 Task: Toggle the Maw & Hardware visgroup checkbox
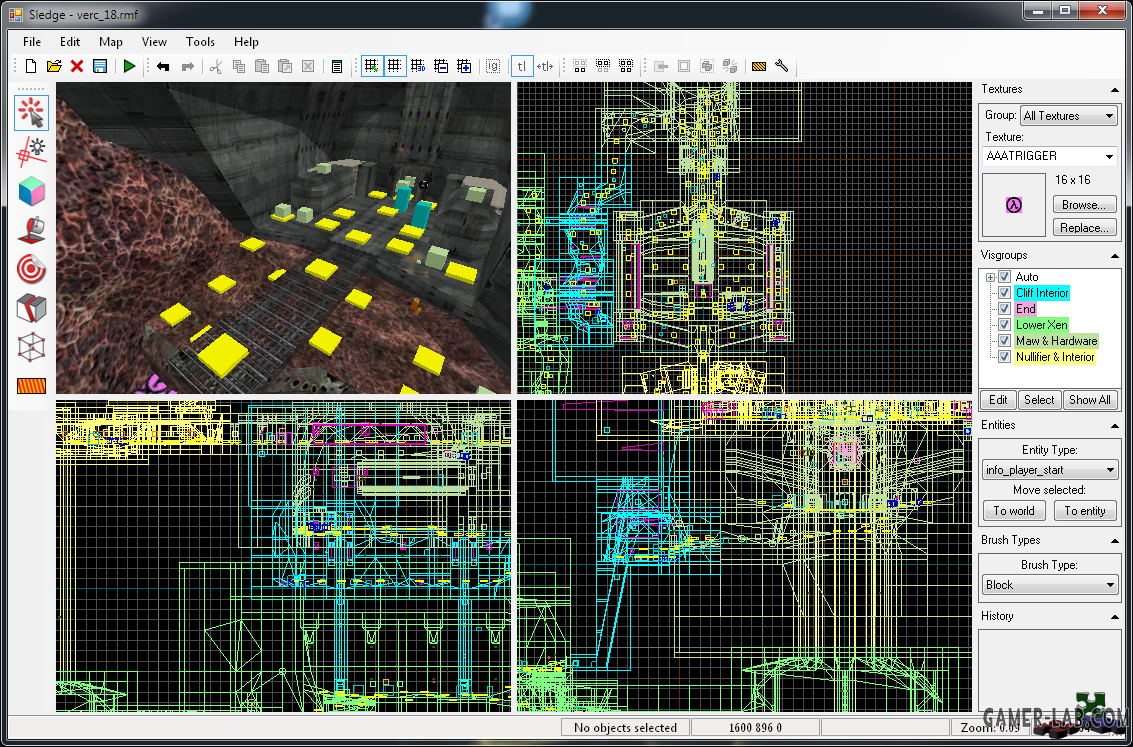[1004, 340]
